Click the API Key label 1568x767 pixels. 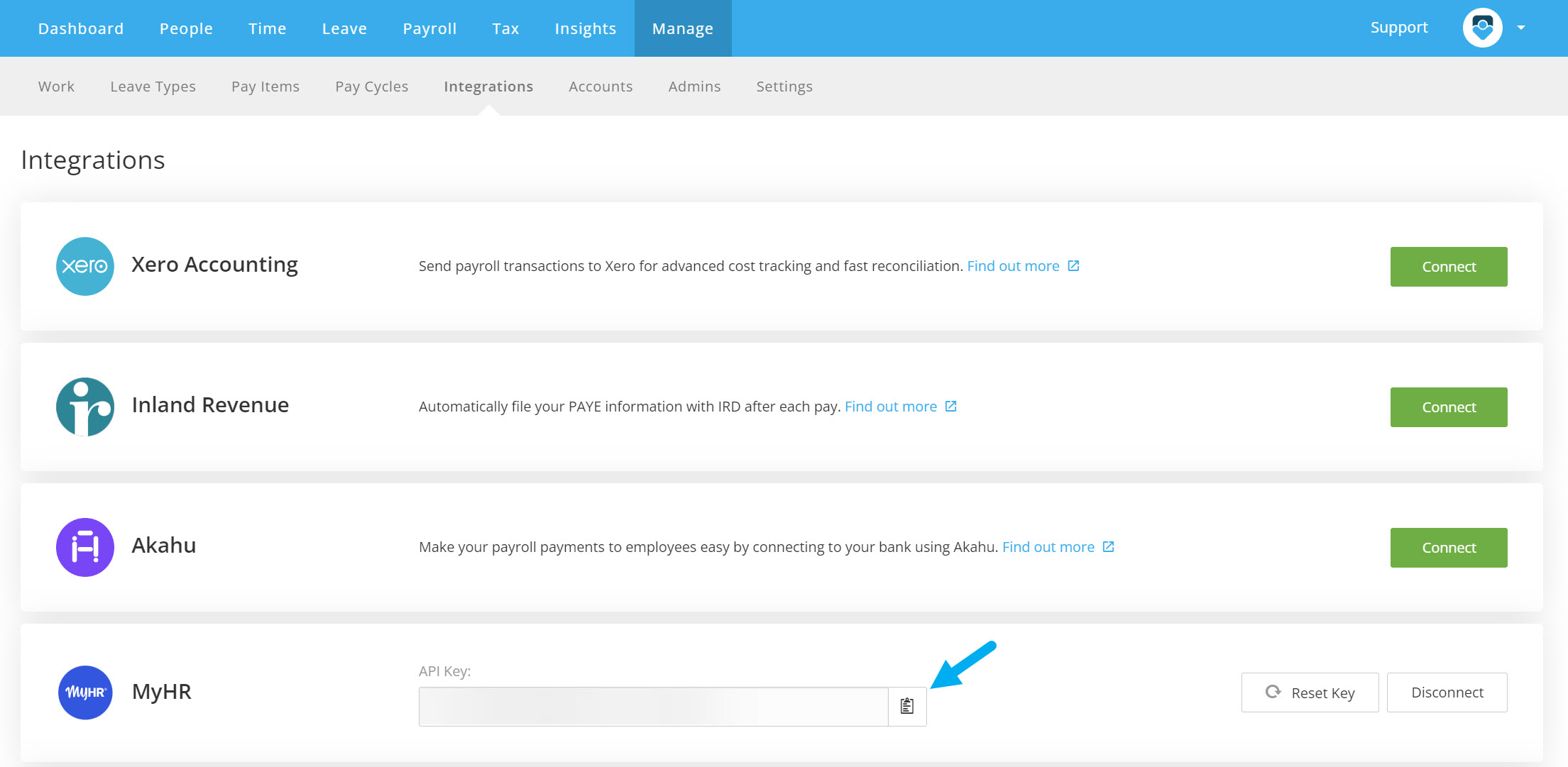click(x=445, y=671)
